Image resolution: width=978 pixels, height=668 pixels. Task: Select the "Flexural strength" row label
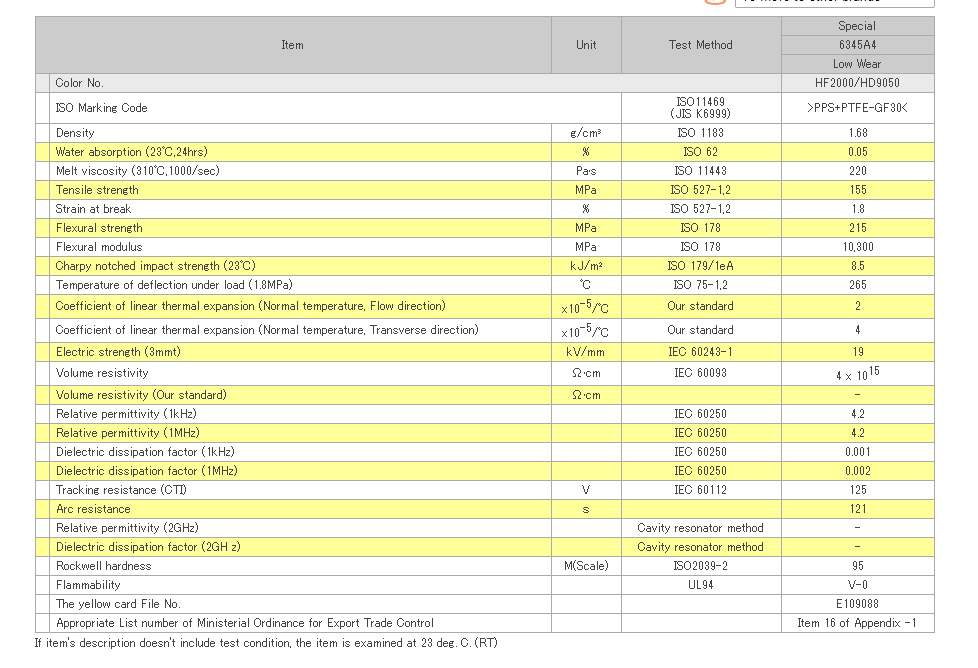point(99,228)
